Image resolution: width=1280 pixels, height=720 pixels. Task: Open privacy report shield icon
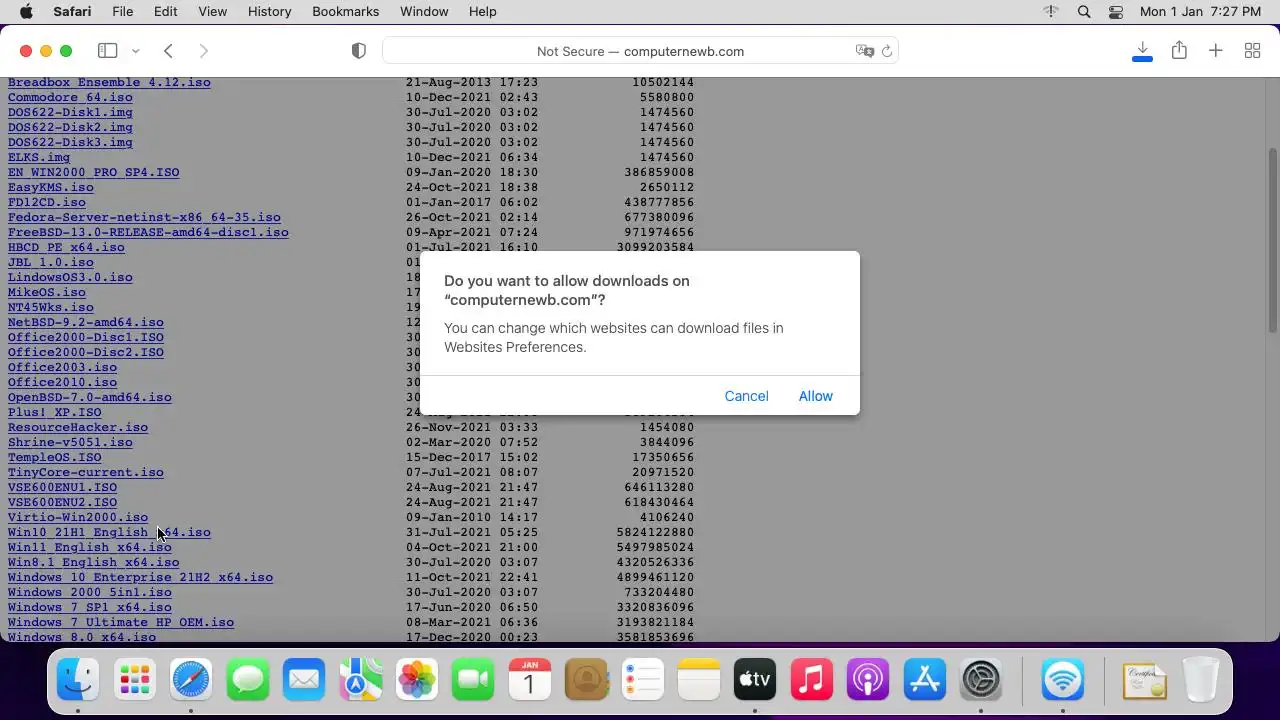[359, 51]
